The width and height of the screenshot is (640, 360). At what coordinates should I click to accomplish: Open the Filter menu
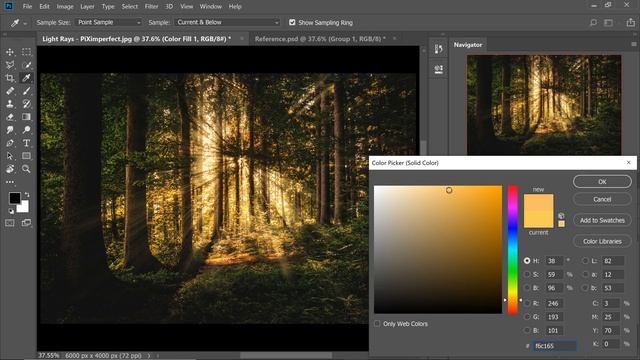pyautogui.click(x=151, y=7)
